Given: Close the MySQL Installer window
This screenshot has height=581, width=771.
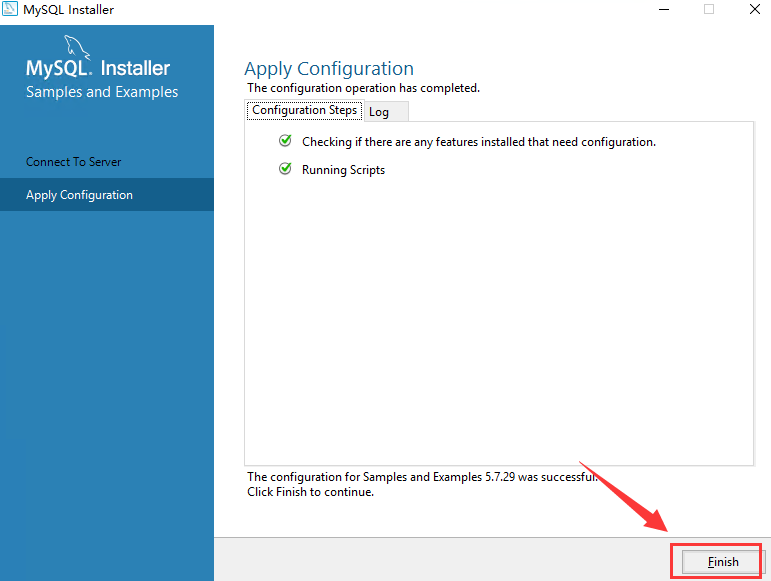Looking at the screenshot, I should pyautogui.click(x=755, y=9).
